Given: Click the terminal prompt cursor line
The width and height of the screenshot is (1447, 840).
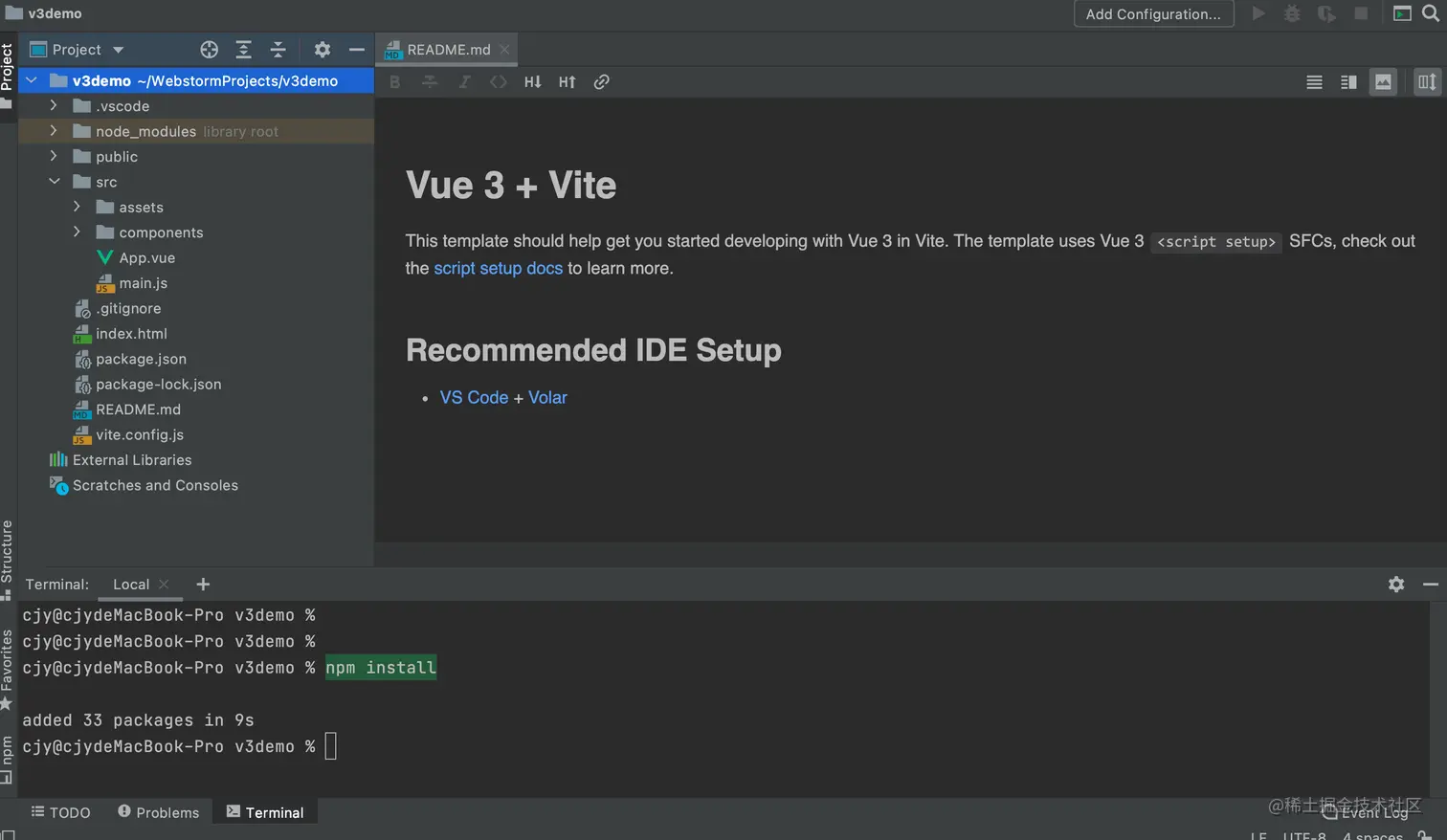Looking at the screenshot, I should coord(330,746).
